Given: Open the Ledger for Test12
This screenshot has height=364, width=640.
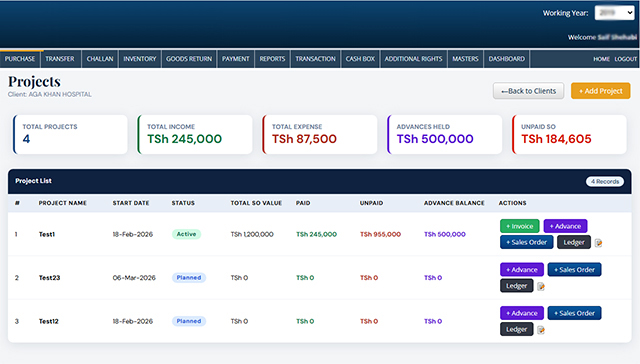Looking at the screenshot, I should (517, 329).
